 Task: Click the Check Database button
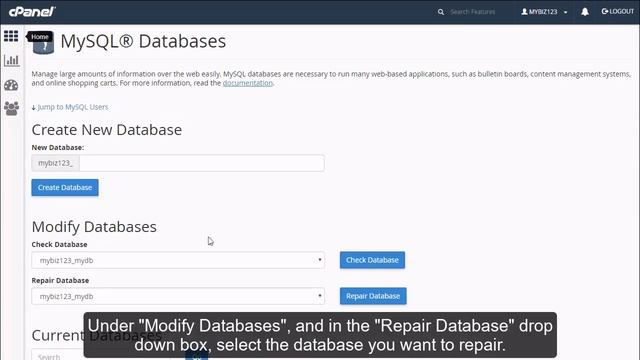(372, 260)
